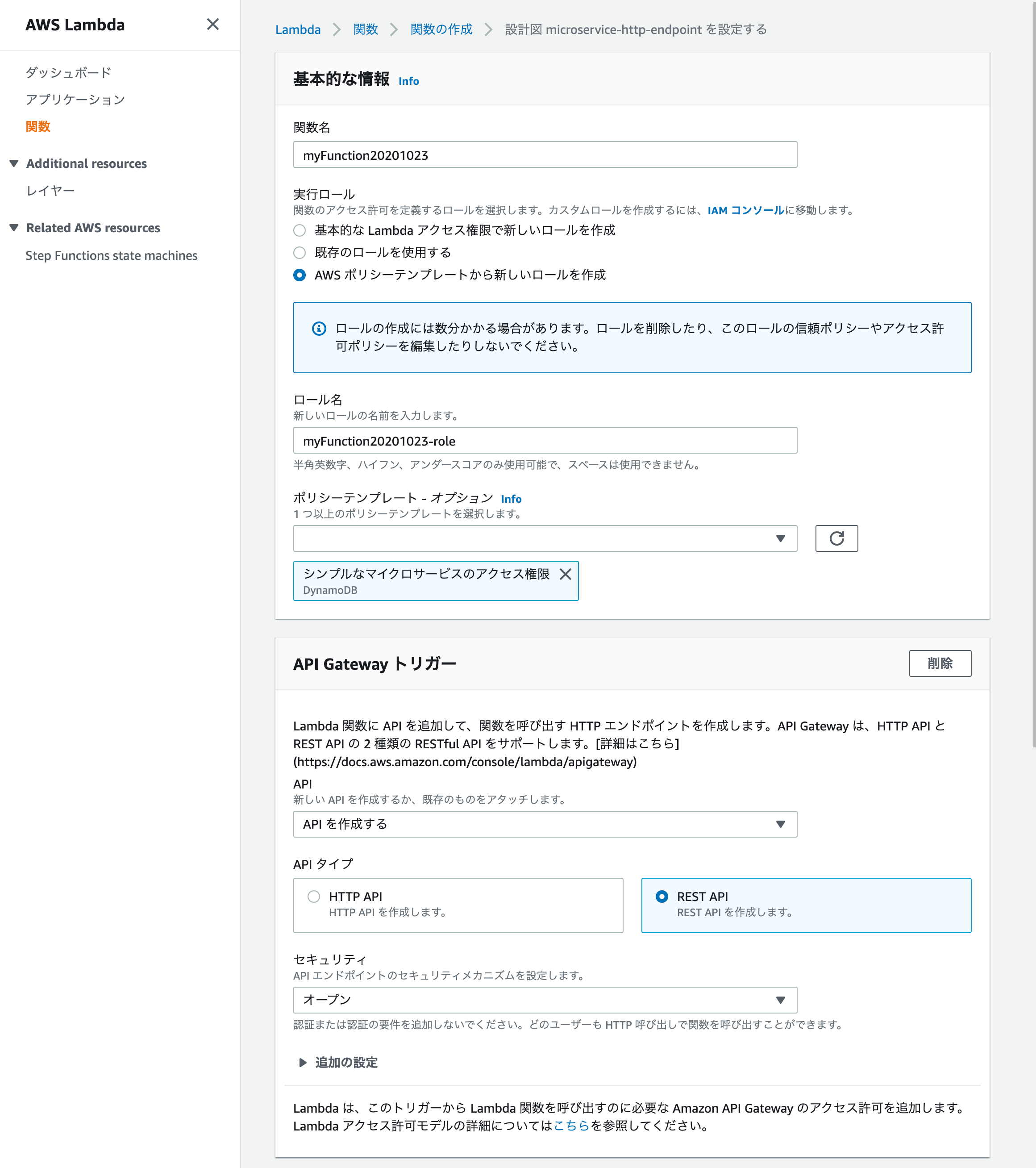Go to Lambda breadcrumb link

298,29
